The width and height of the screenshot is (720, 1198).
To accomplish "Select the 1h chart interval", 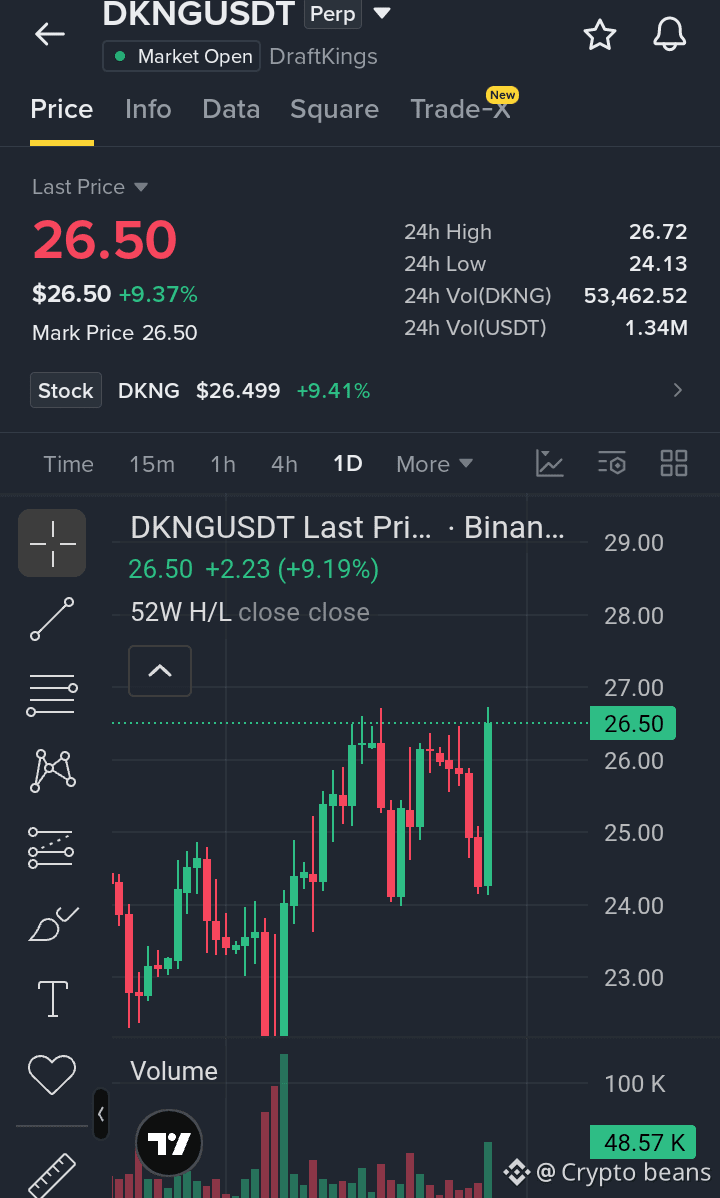I will [223, 464].
